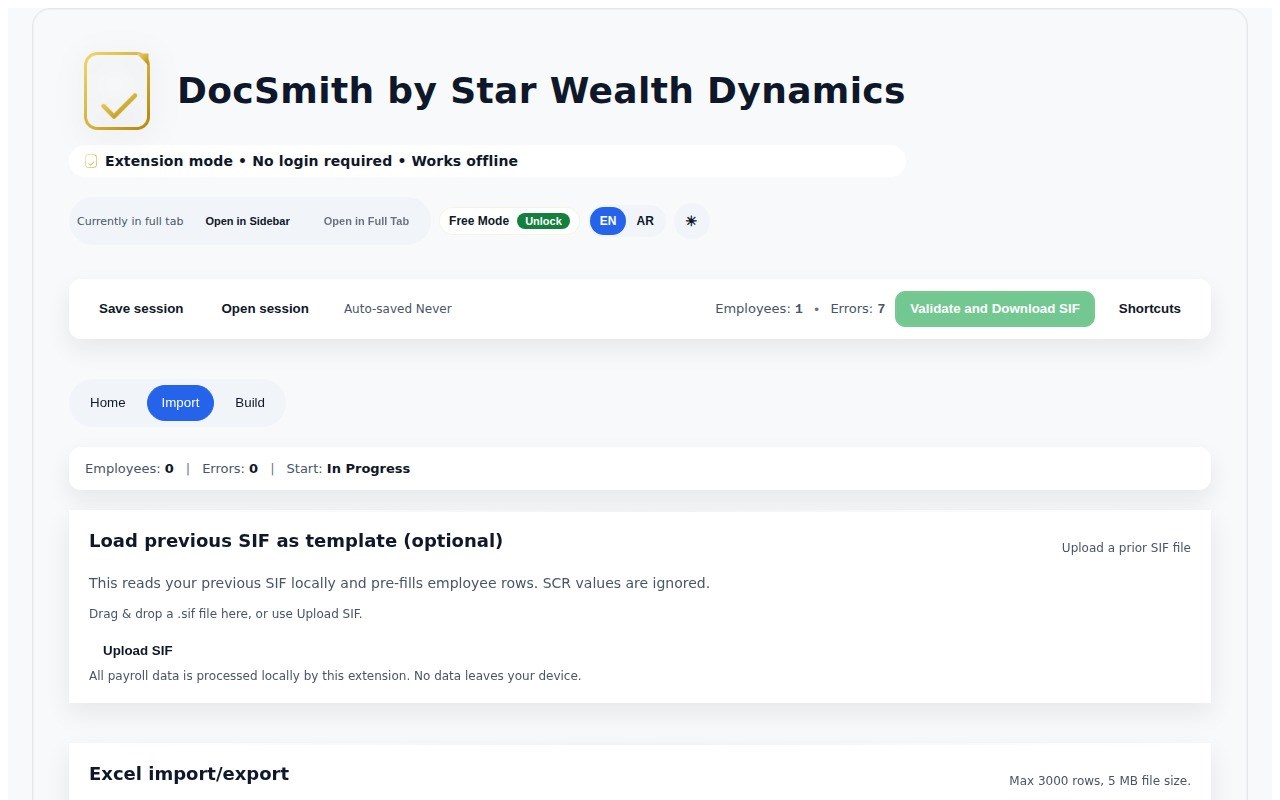The width and height of the screenshot is (1280, 800).
Task: Click the small document icon beside Extension mode
Action: pos(91,161)
